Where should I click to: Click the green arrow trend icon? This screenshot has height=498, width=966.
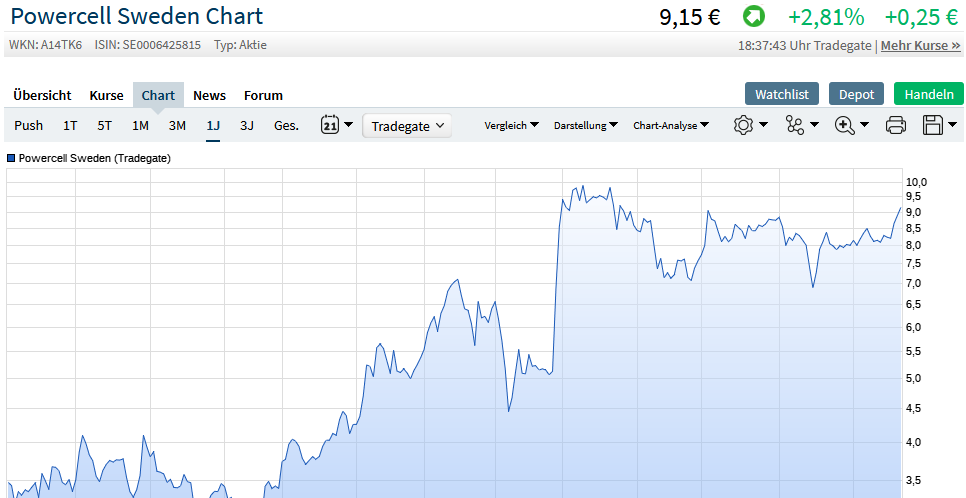[x=753, y=17]
